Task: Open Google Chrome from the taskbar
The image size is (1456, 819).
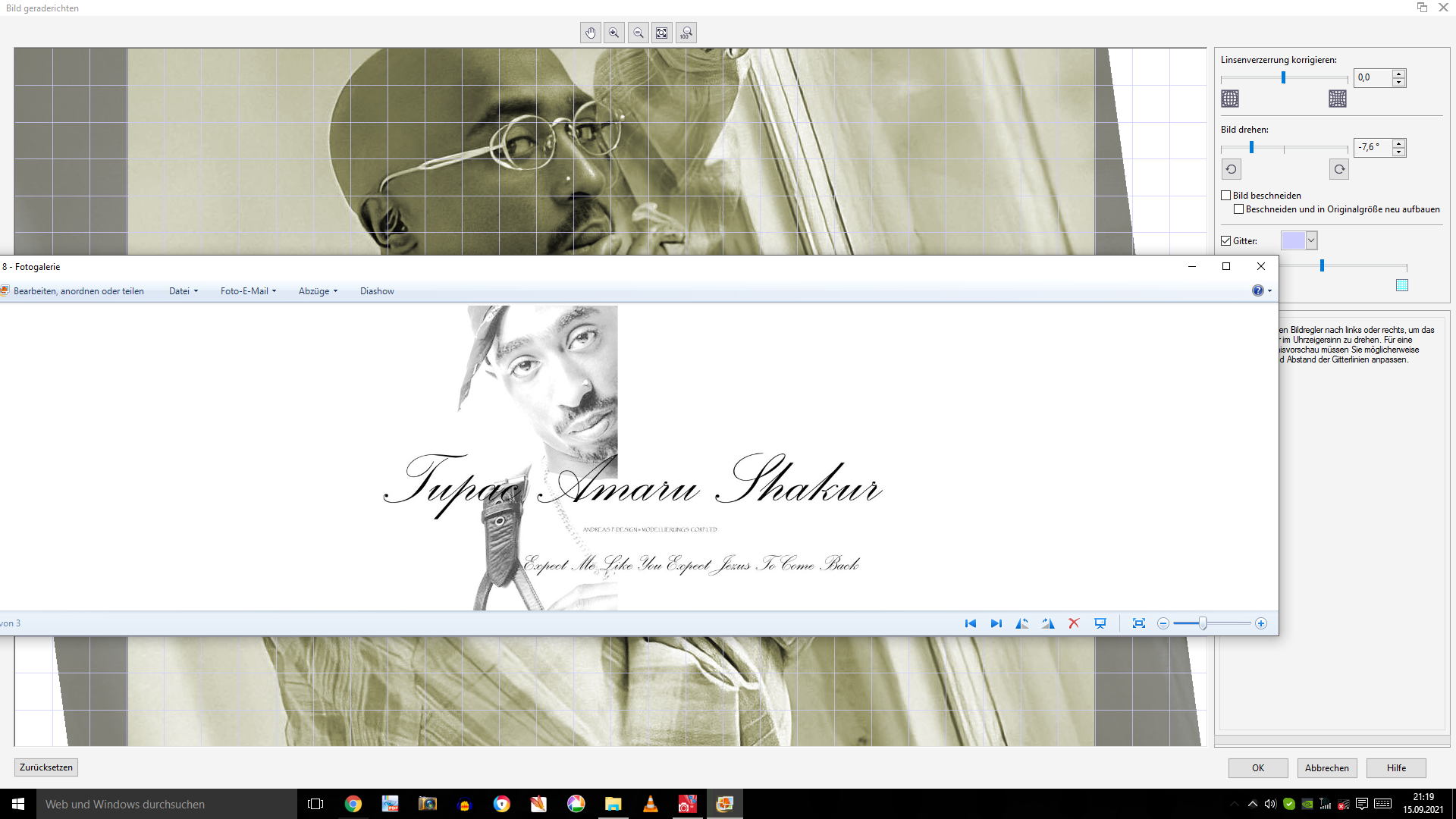Action: tap(353, 804)
